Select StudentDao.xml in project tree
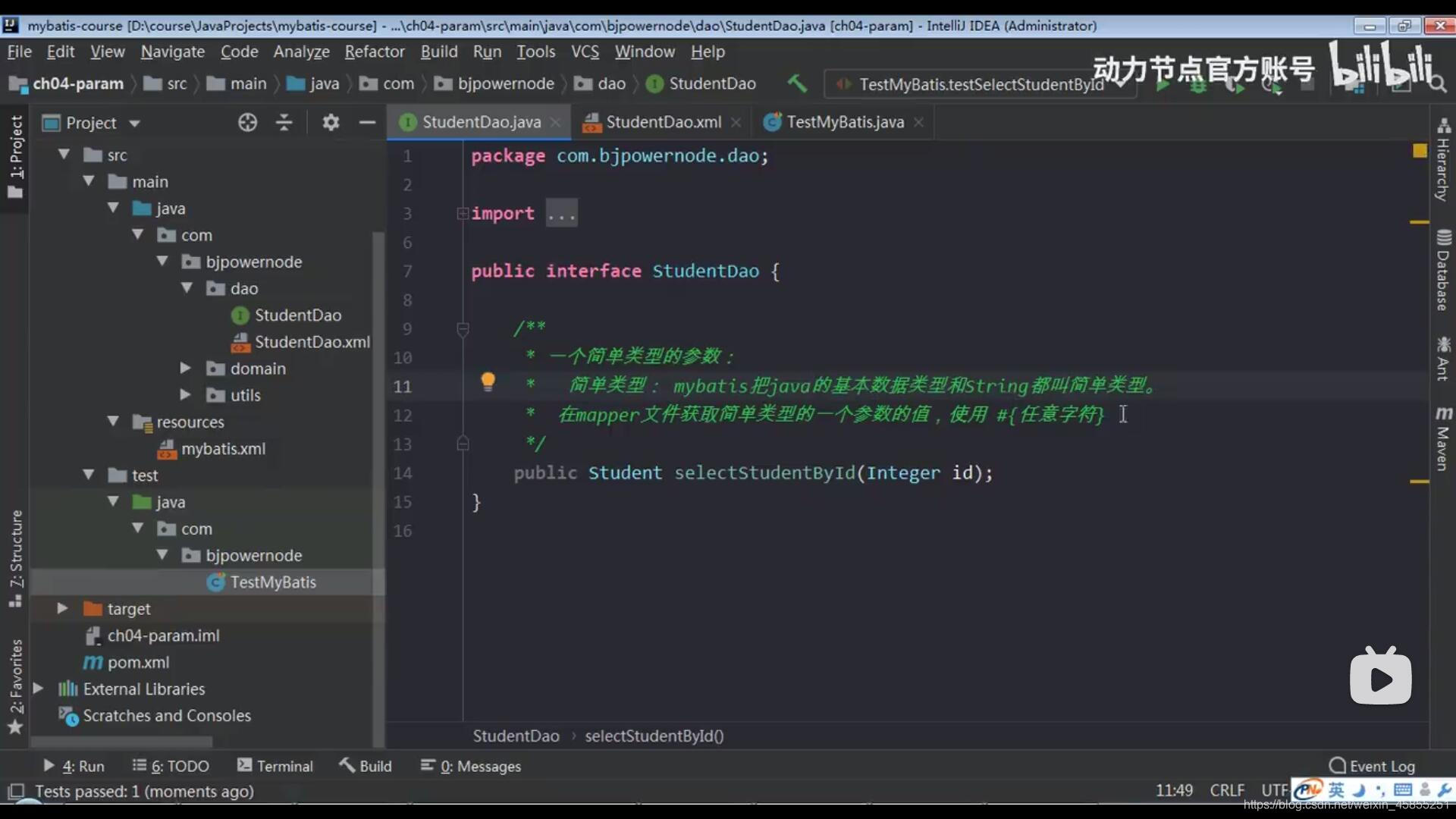The image size is (1456, 819). click(x=300, y=342)
